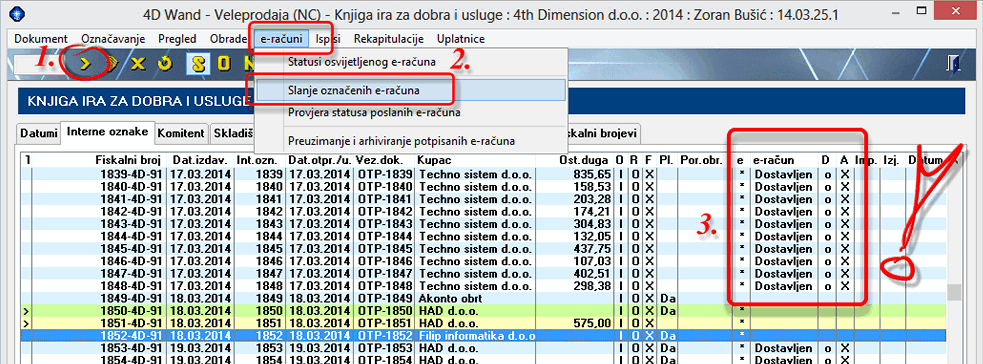Click the yellow single-arrow mark record icon
983x364 pixels.
pos(86,63)
